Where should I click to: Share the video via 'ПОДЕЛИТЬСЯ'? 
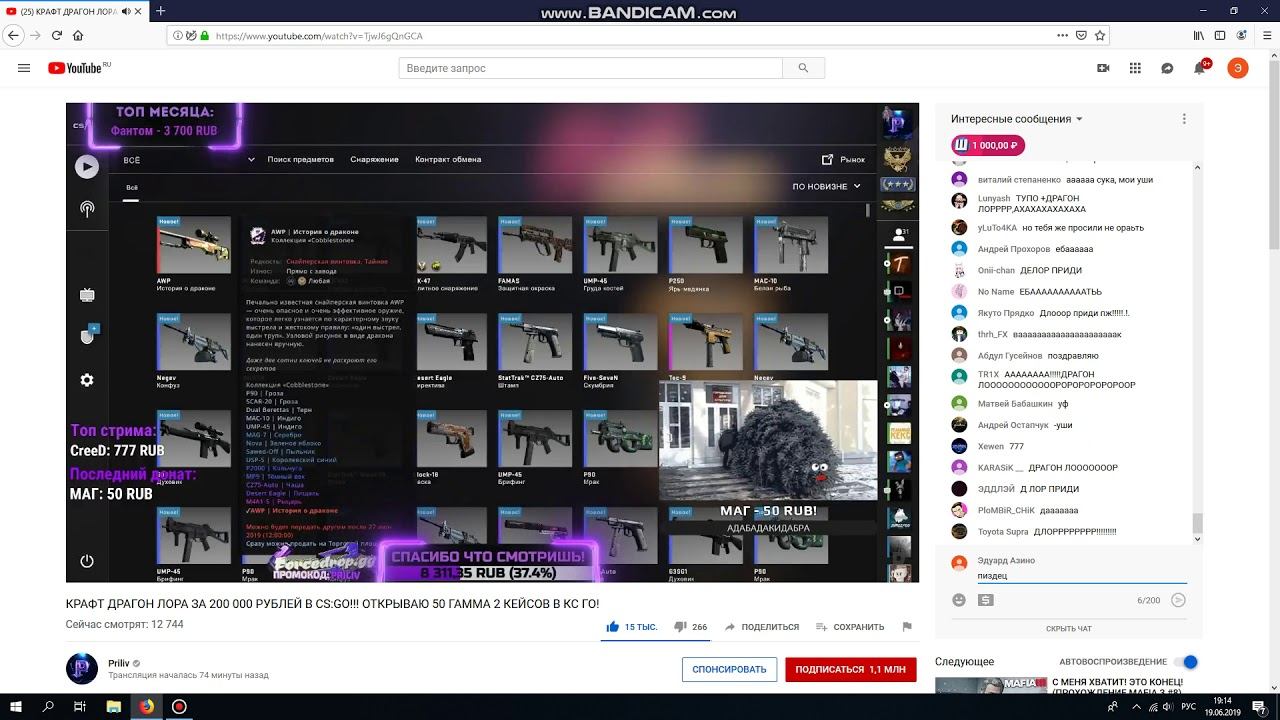click(762, 627)
